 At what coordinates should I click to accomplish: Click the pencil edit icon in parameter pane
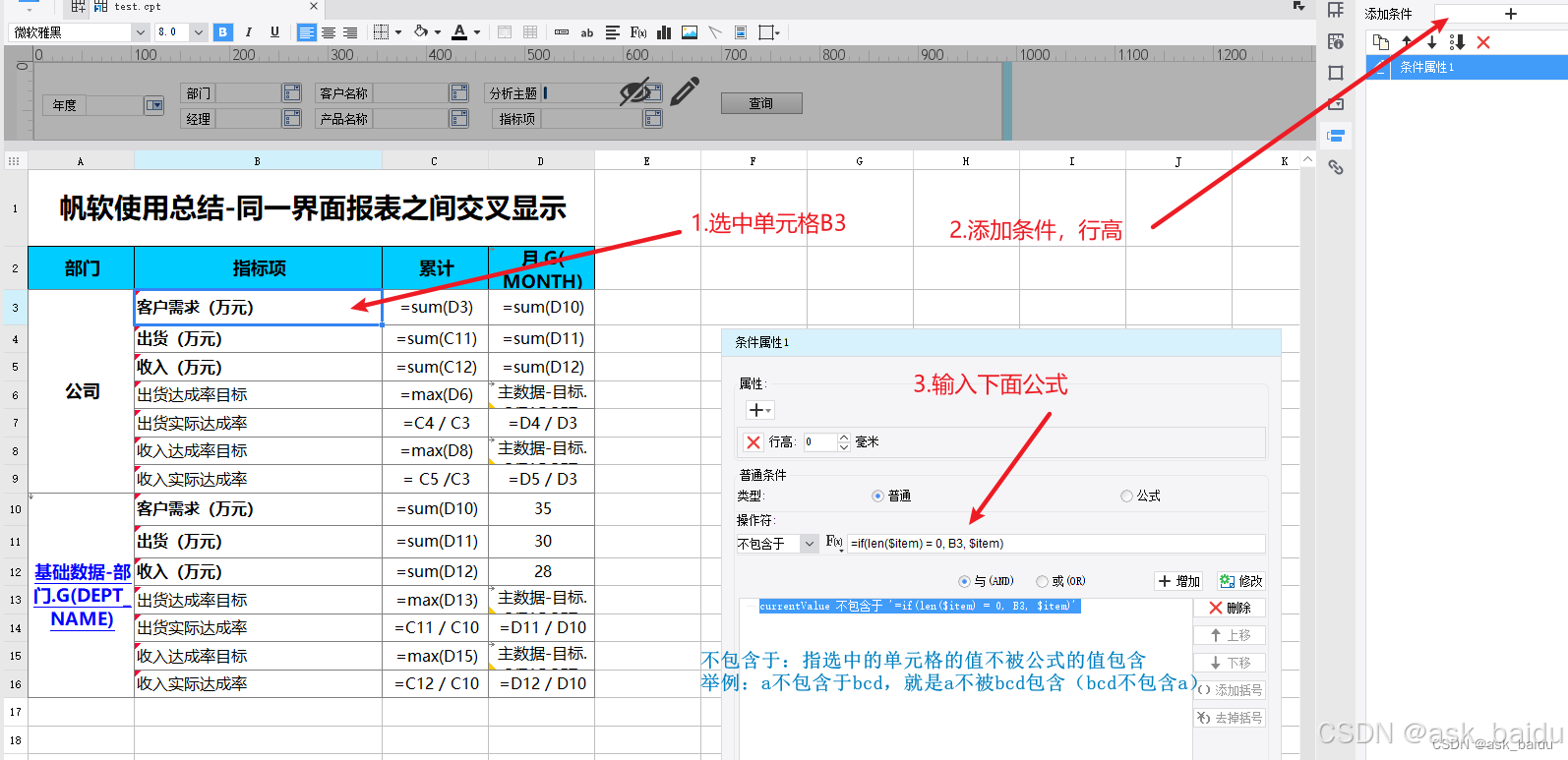[685, 91]
